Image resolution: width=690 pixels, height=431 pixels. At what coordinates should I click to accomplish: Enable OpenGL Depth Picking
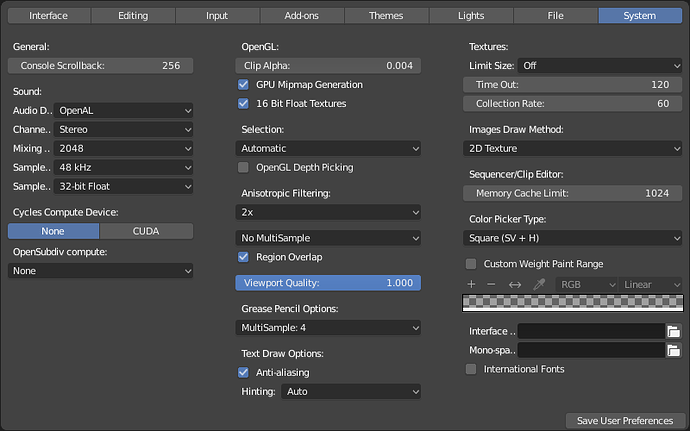(x=243, y=167)
